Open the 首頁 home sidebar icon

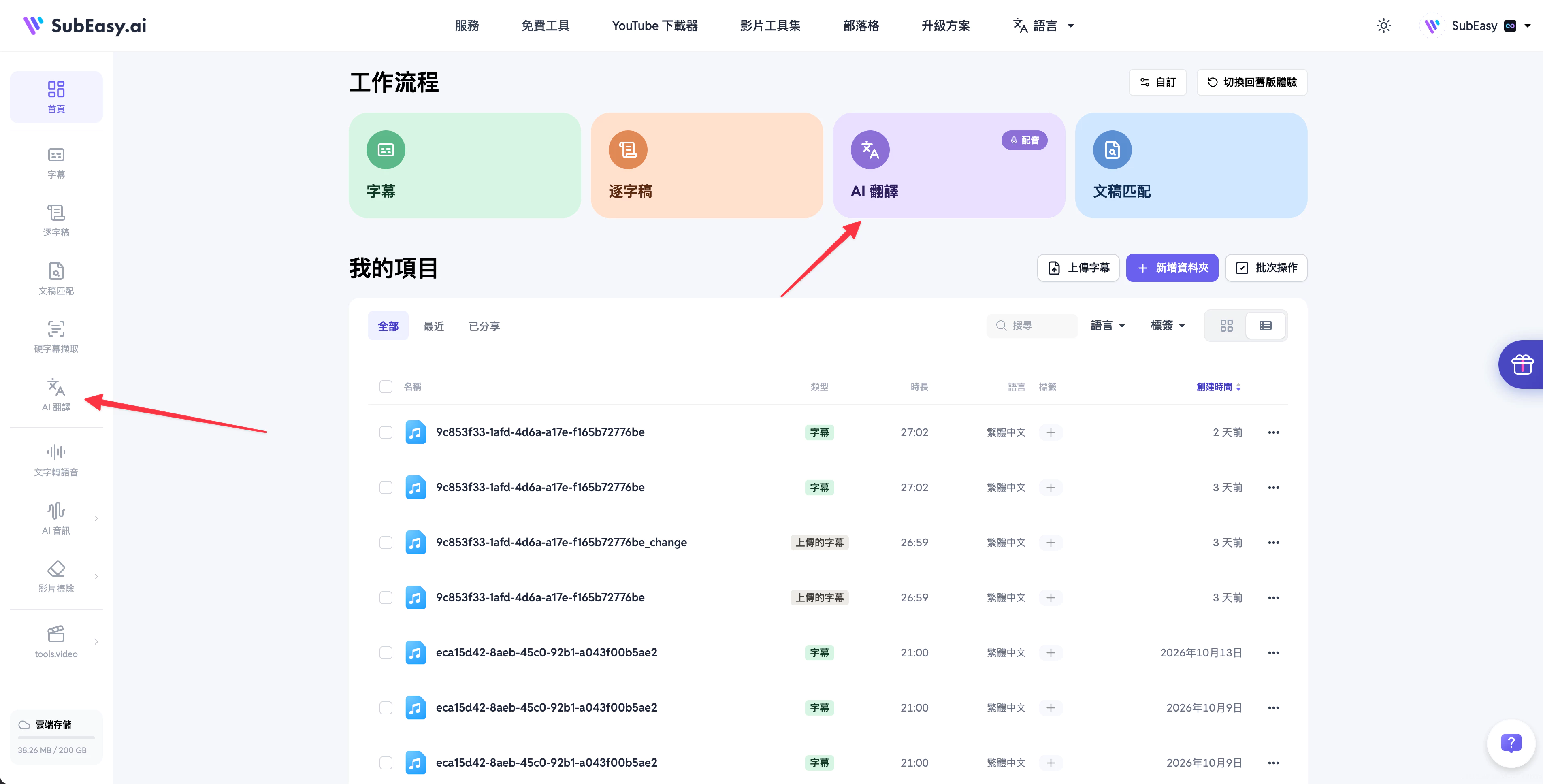(56, 96)
